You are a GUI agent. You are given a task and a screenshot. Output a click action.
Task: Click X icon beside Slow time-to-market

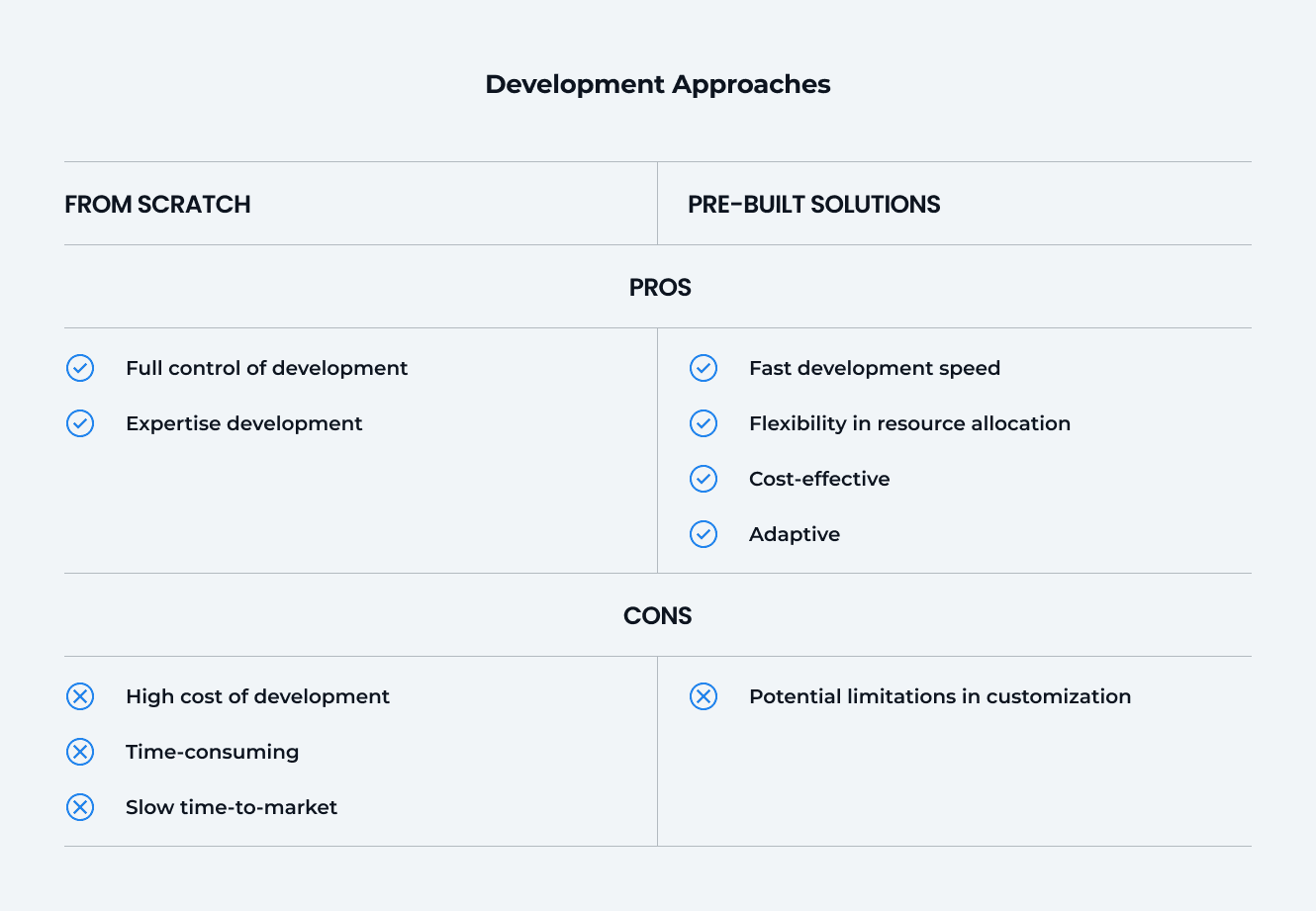click(80, 807)
